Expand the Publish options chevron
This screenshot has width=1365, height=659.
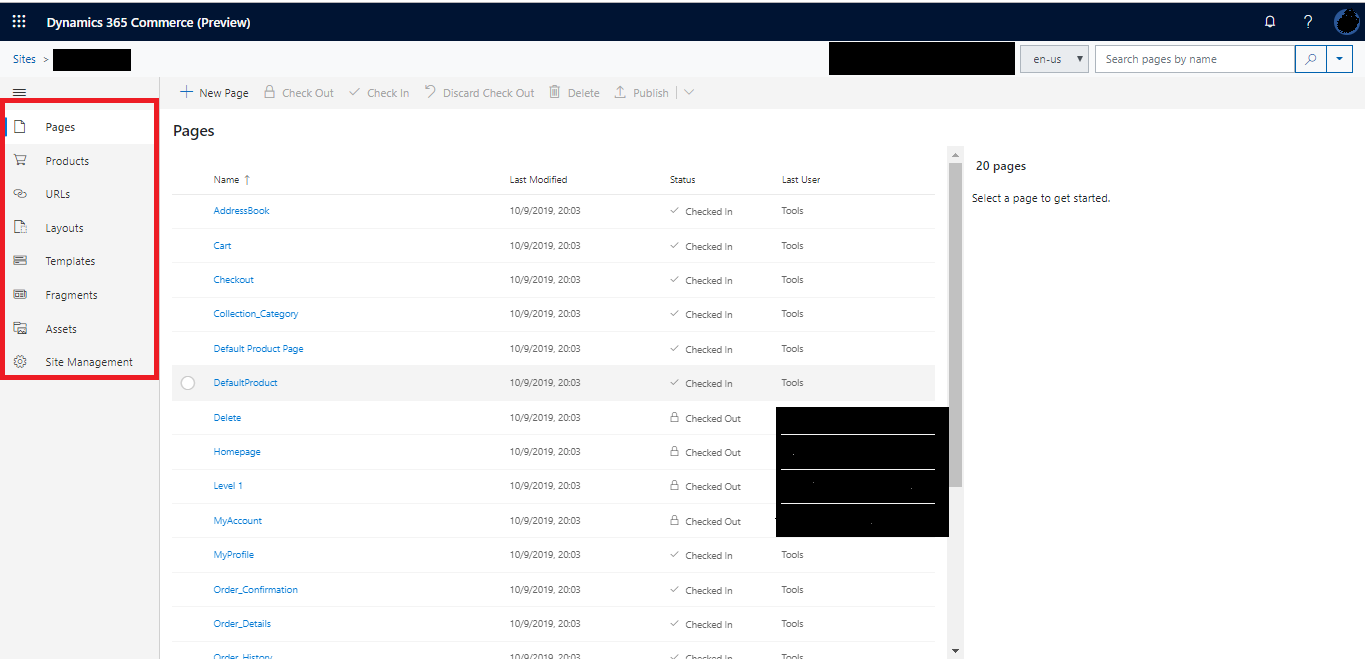pos(689,93)
